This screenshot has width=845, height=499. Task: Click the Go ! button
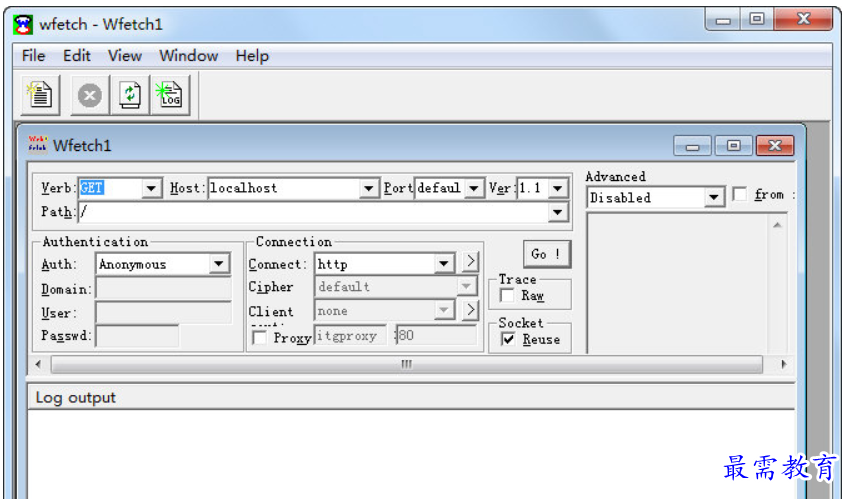[x=546, y=254]
